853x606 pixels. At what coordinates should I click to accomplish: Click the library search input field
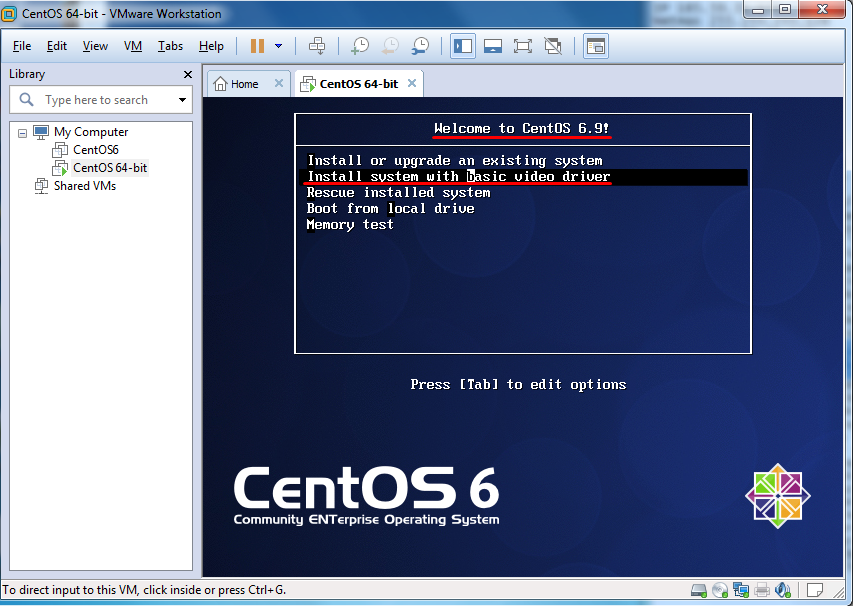pos(98,100)
